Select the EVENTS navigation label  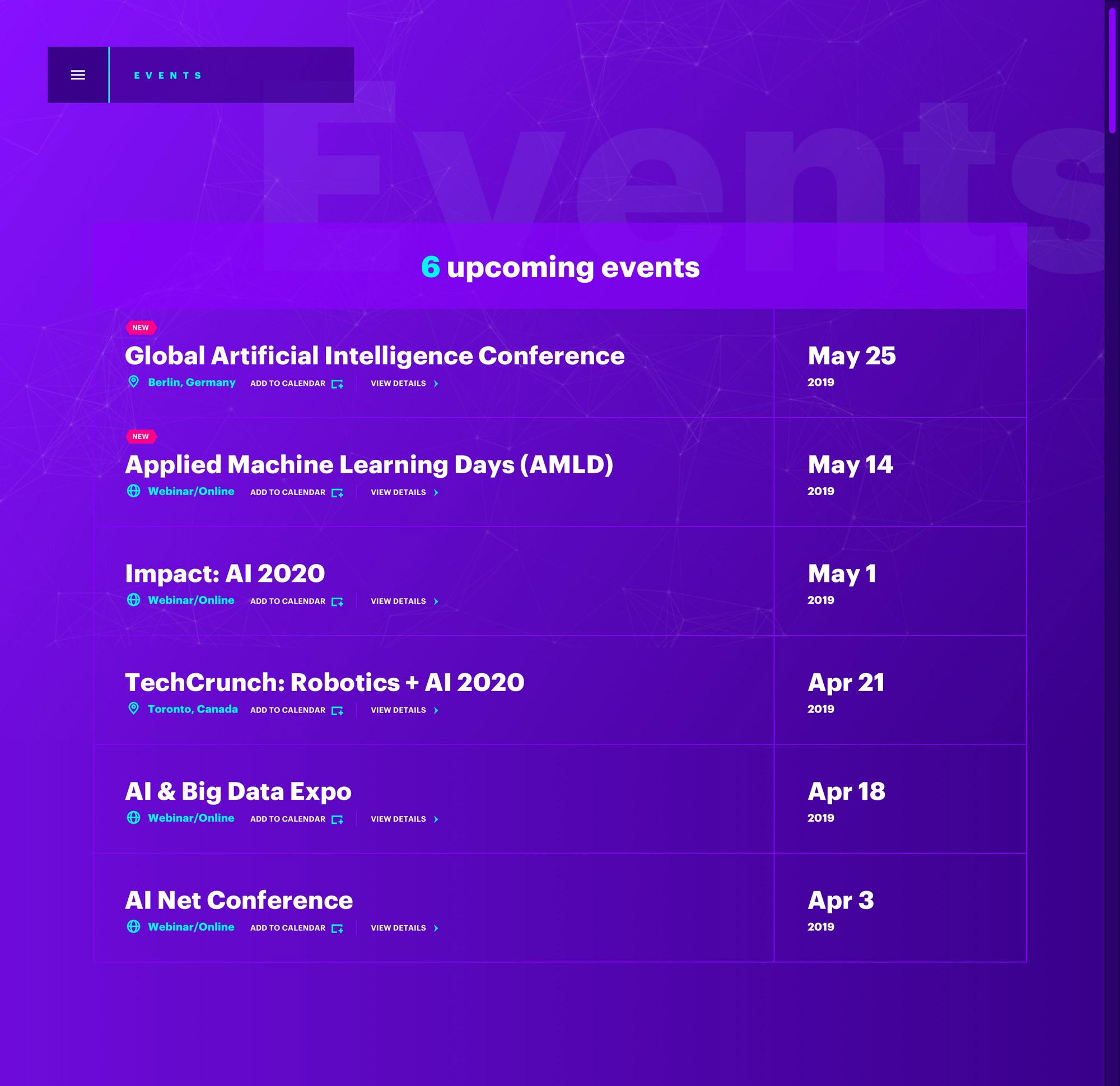tap(167, 76)
